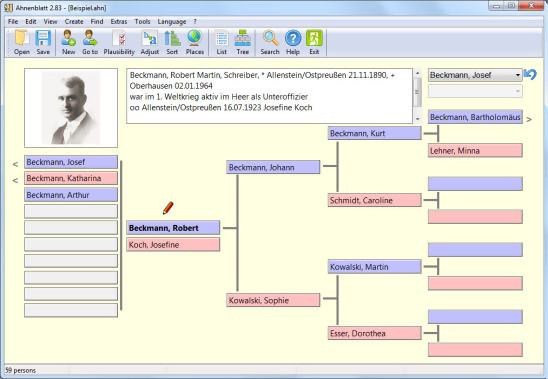The image size is (548, 379).
Task: Click the portrait photo of Robert Beckmann
Action: tap(71, 108)
